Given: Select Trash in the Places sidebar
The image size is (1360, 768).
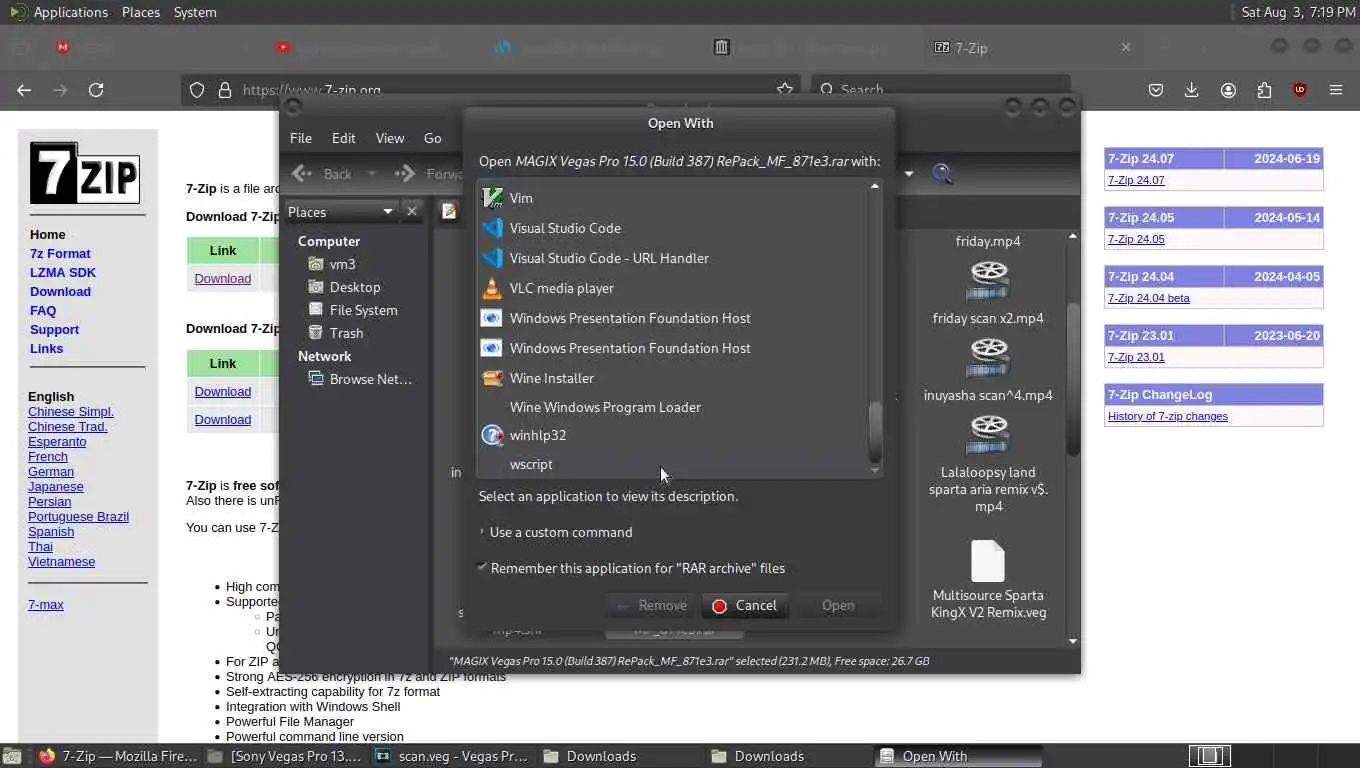Looking at the screenshot, I should click(346, 333).
